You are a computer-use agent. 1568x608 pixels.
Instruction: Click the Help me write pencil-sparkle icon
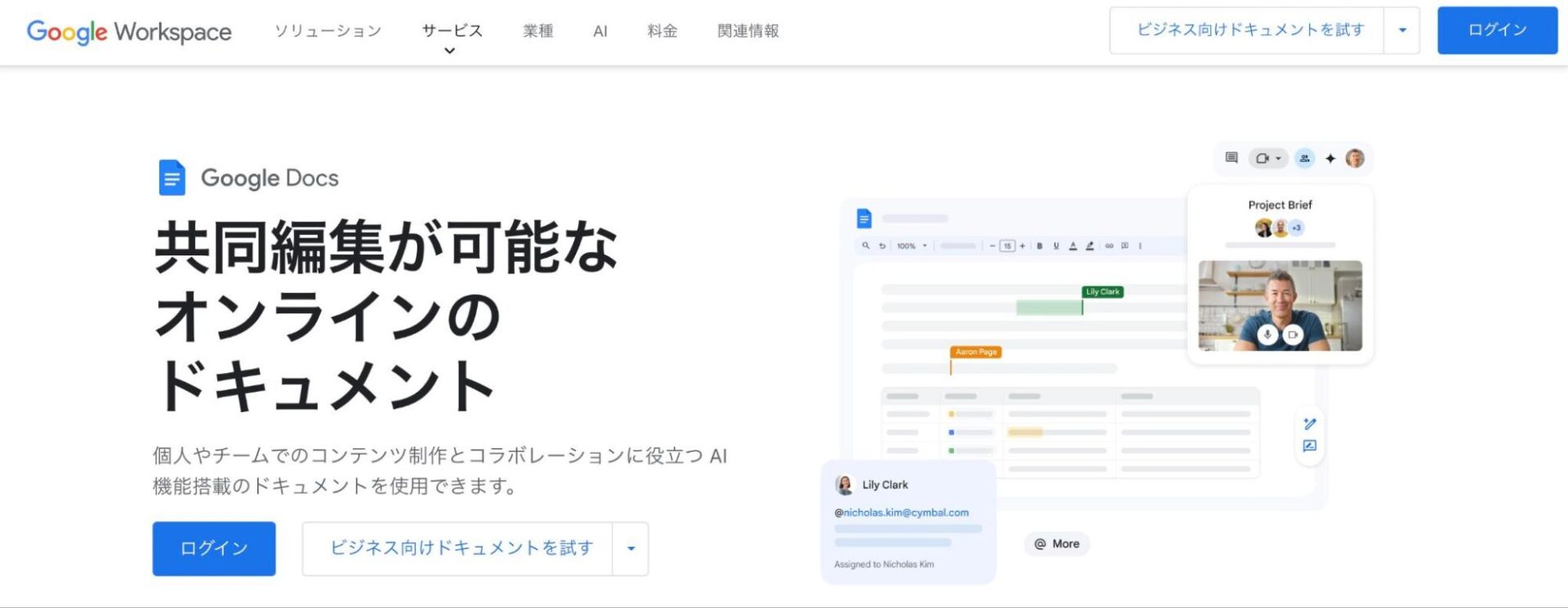tap(1310, 424)
